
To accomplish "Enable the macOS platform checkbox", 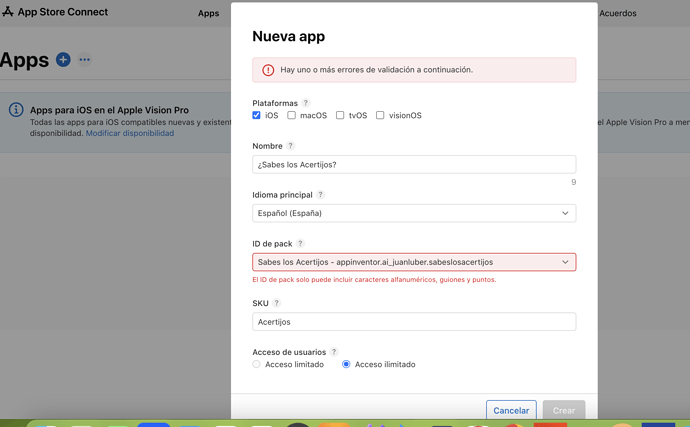I will [292, 116].
